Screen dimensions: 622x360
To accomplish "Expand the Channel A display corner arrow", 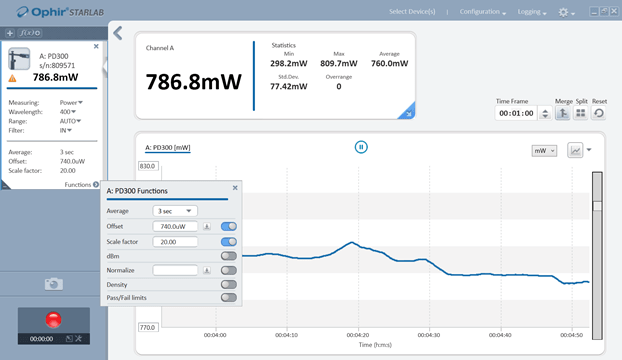I will pos(408,113).
